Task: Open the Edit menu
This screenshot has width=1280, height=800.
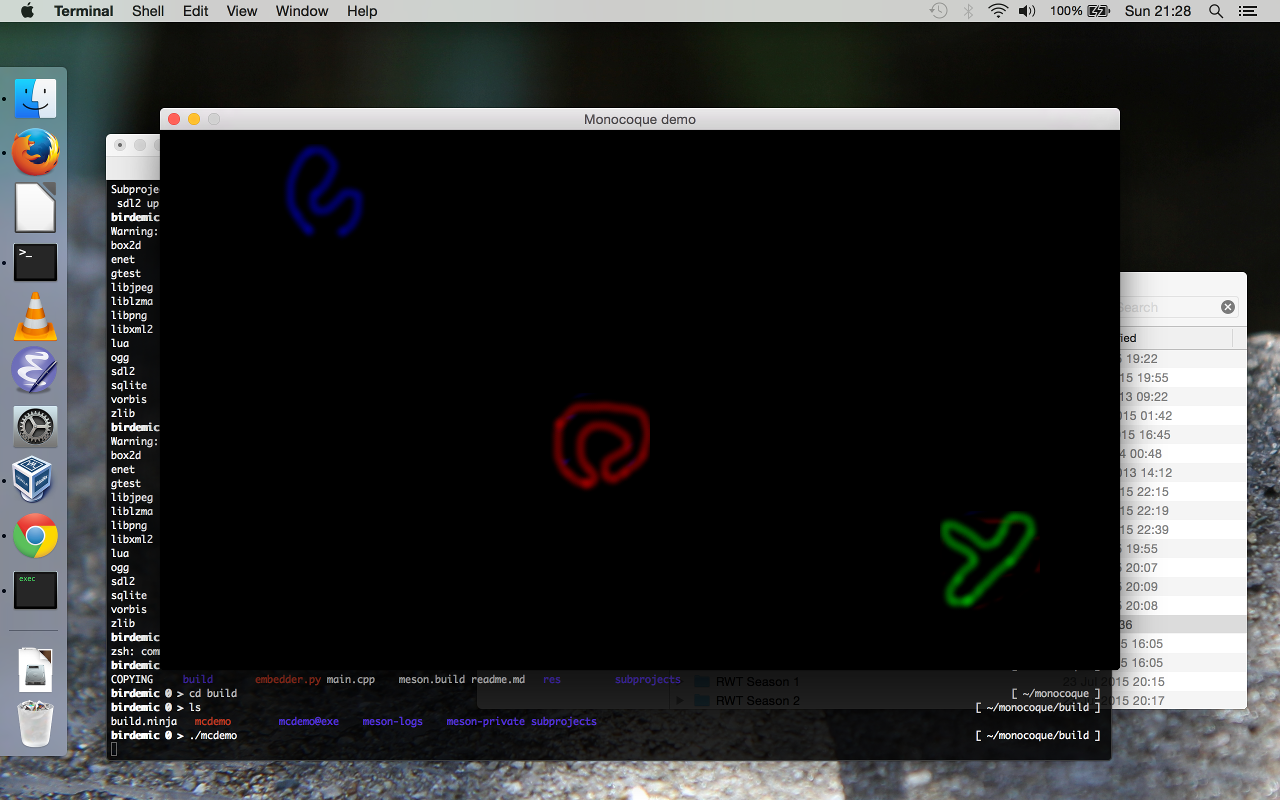Action: [196, 11]
